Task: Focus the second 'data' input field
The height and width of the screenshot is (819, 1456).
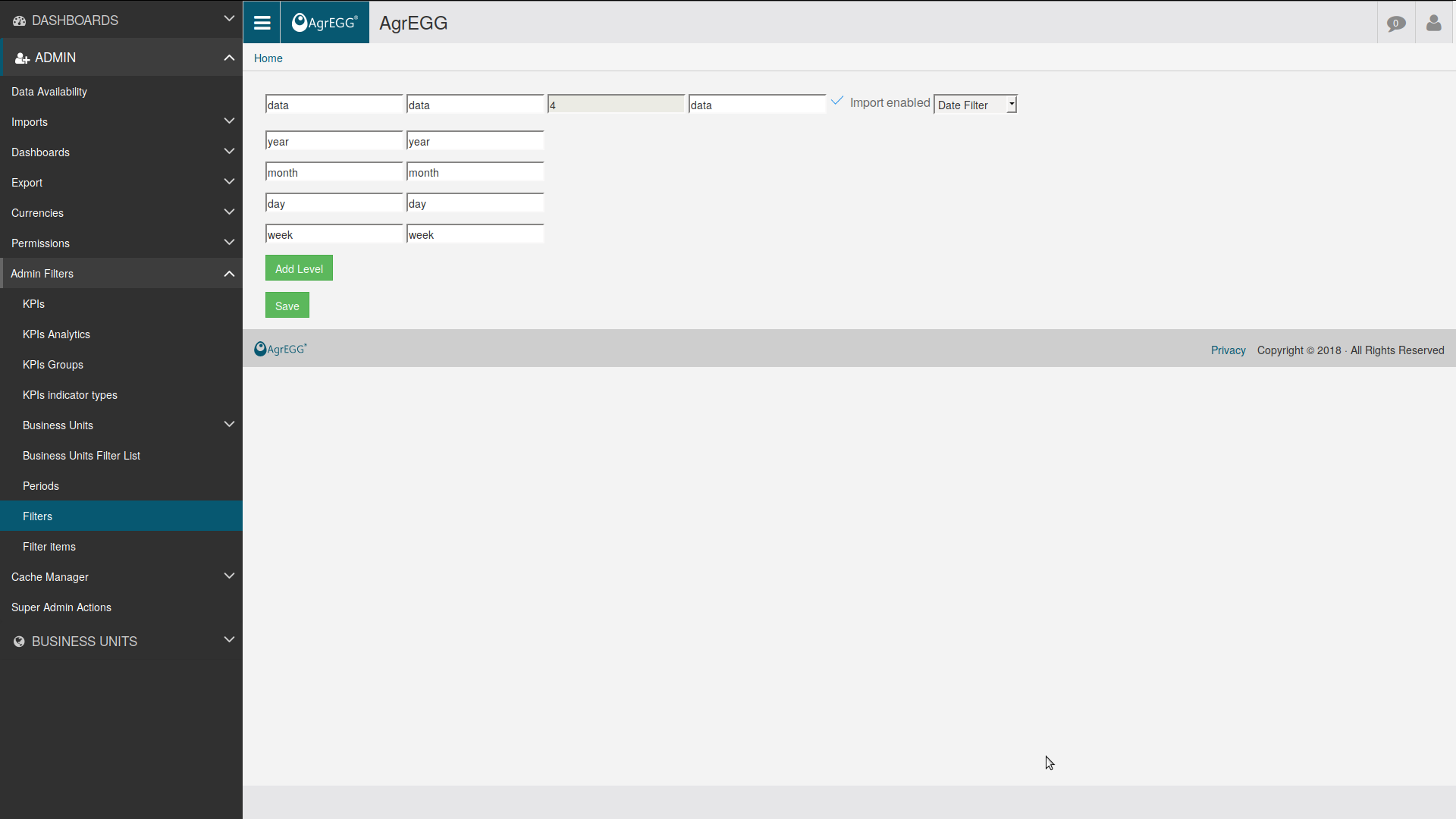Action: (x=475, y=105)
